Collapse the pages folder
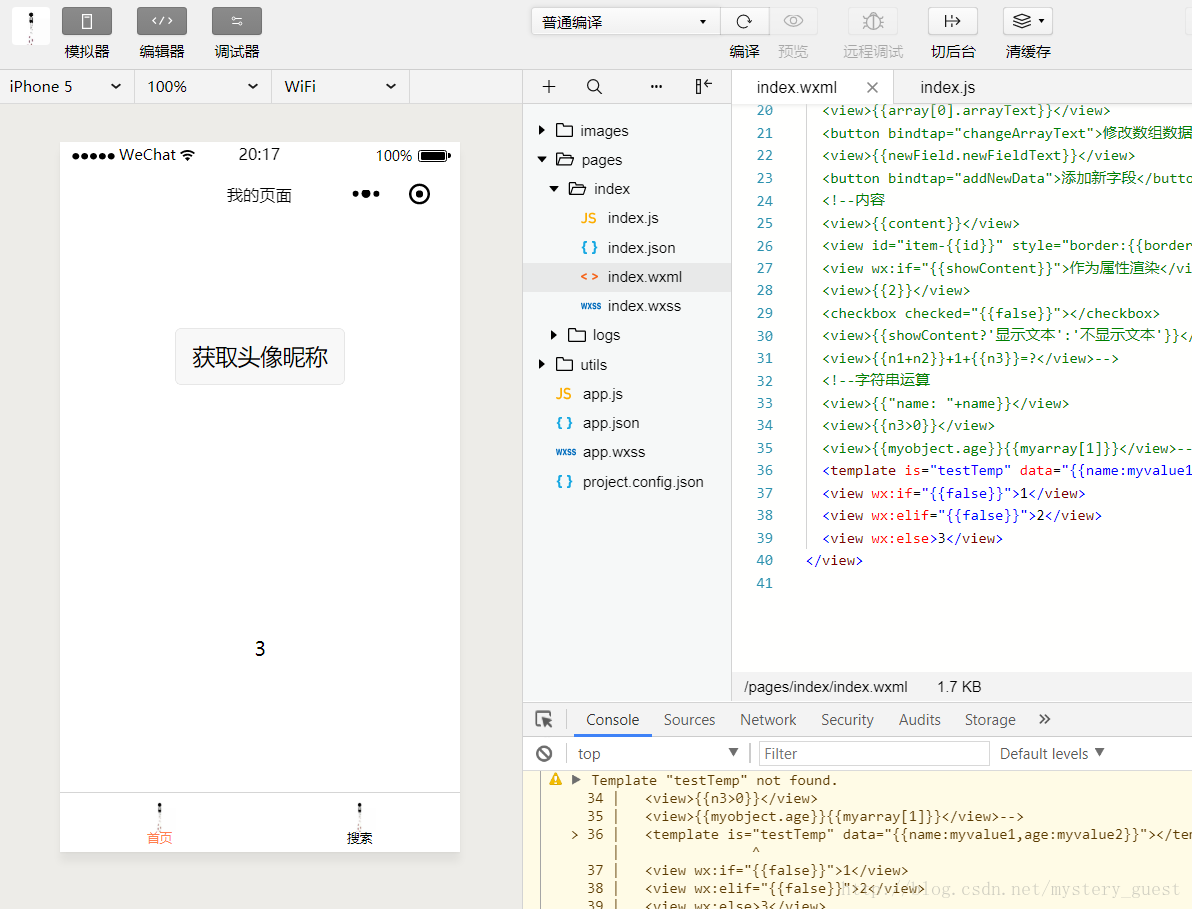Viewport: 1192px width, 909px height. pos(541,160)
